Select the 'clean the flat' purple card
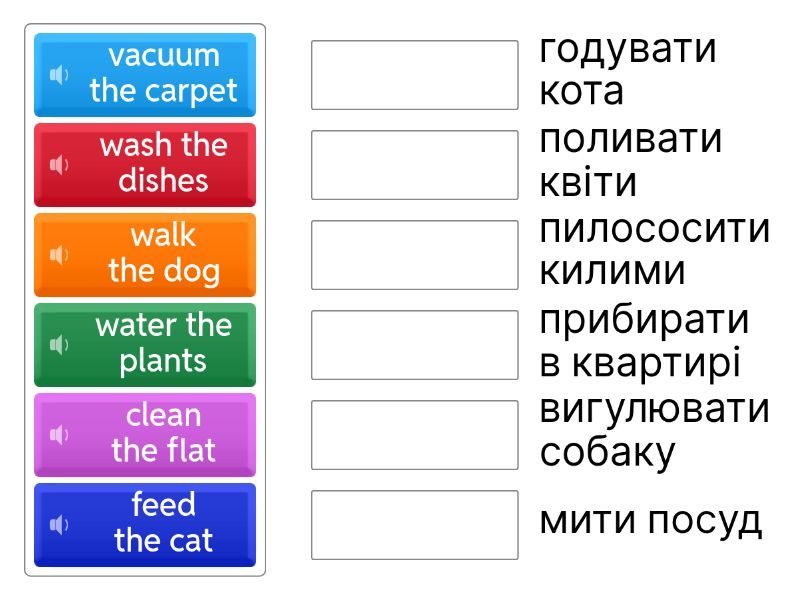Viewport: 800px width, 600px height. click(145, 434)
